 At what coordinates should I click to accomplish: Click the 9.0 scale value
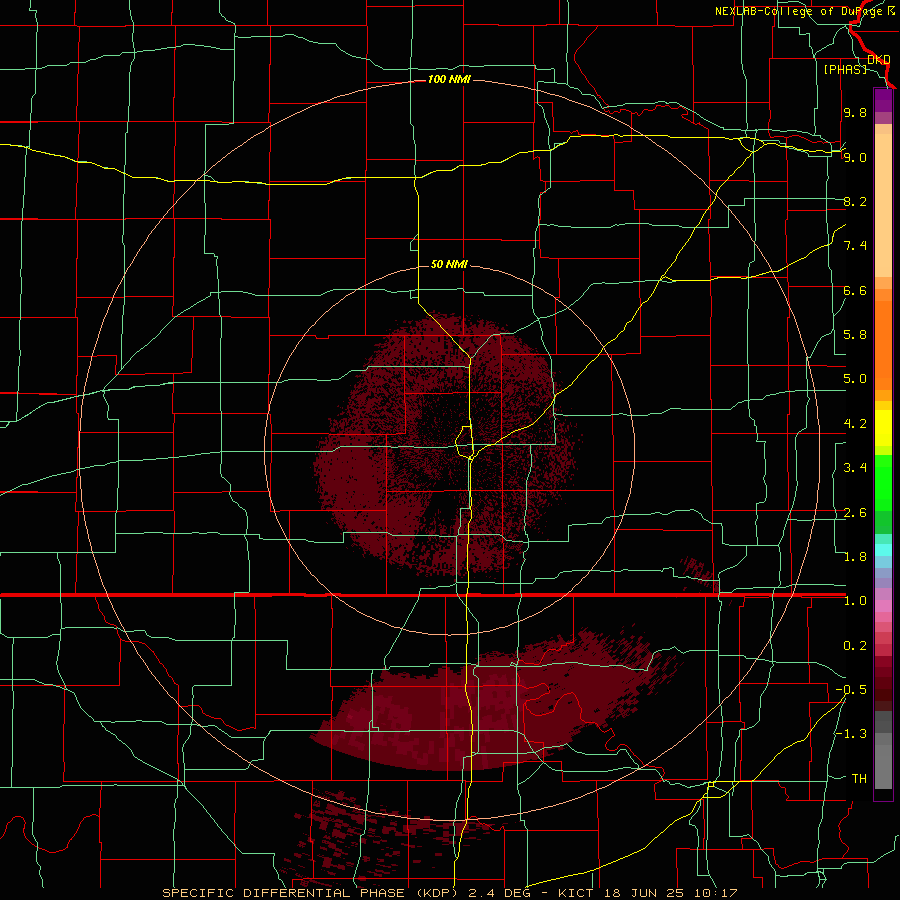click(855, 157)
